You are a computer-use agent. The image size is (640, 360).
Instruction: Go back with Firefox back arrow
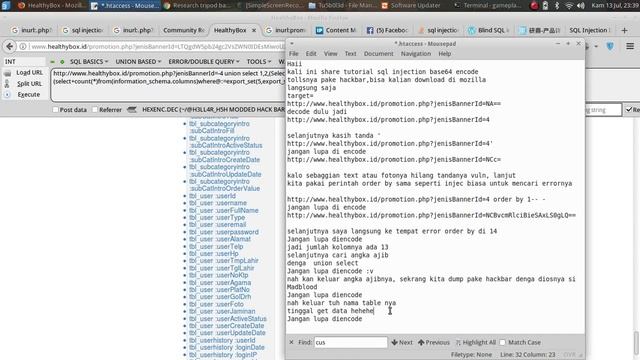click(10, 47)
